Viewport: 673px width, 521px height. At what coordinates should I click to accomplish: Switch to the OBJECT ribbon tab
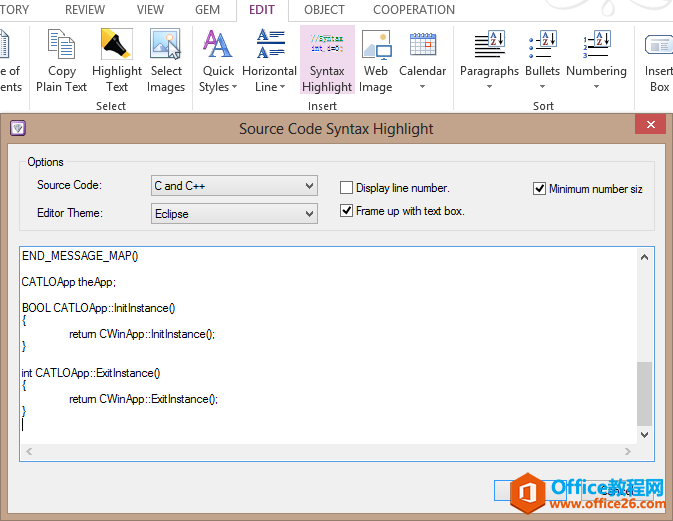pos(324,10)
